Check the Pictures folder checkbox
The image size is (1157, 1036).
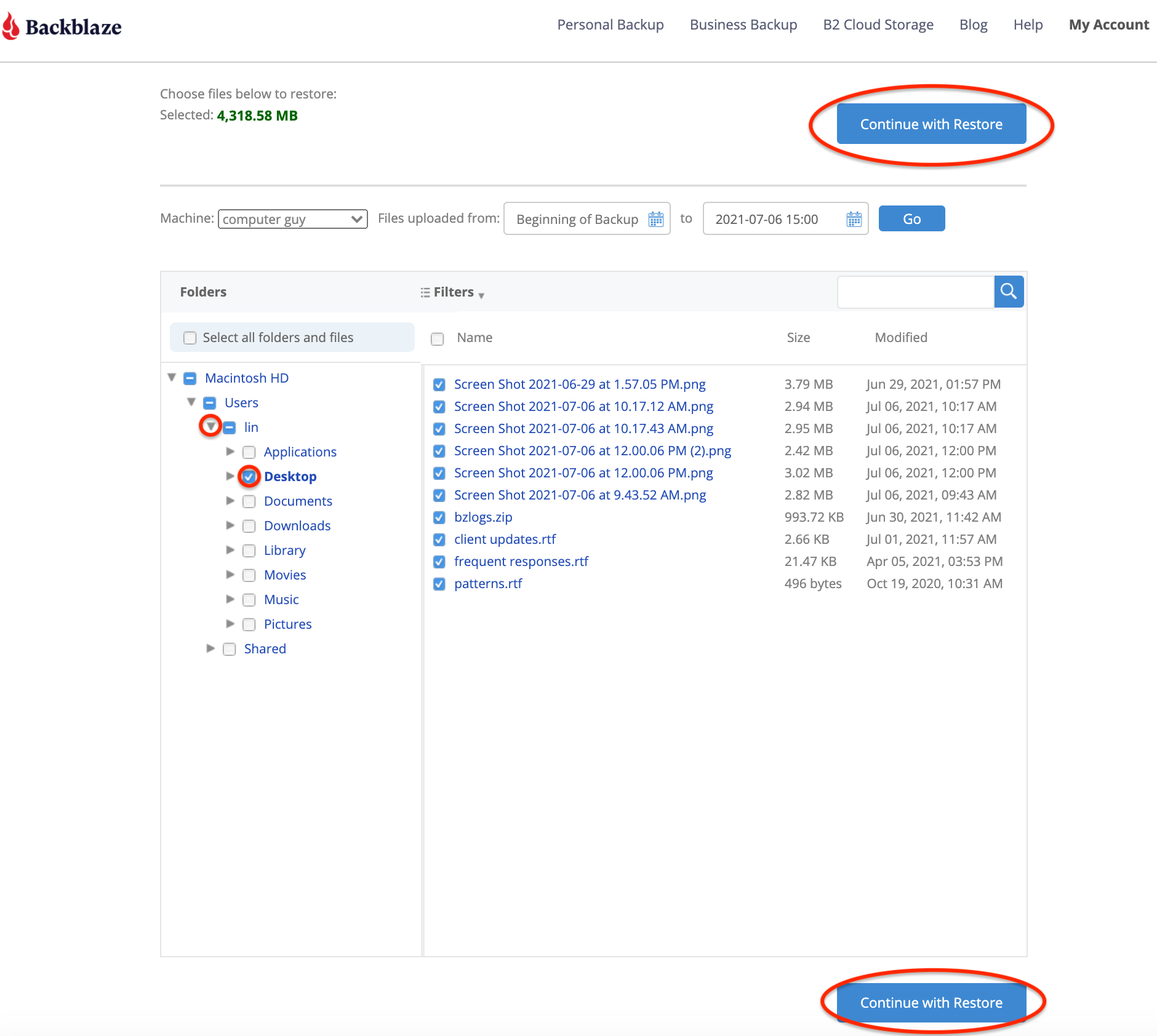tap(249, 624)
